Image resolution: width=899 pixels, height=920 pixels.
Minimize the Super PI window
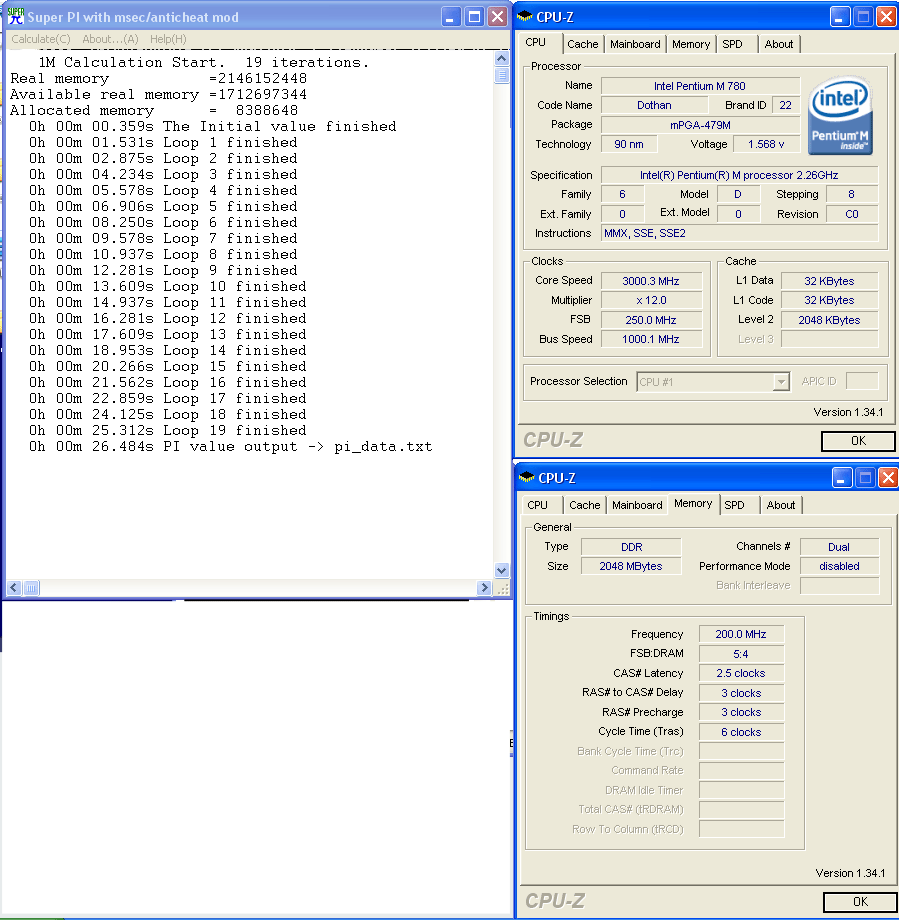tap(450, 16)
